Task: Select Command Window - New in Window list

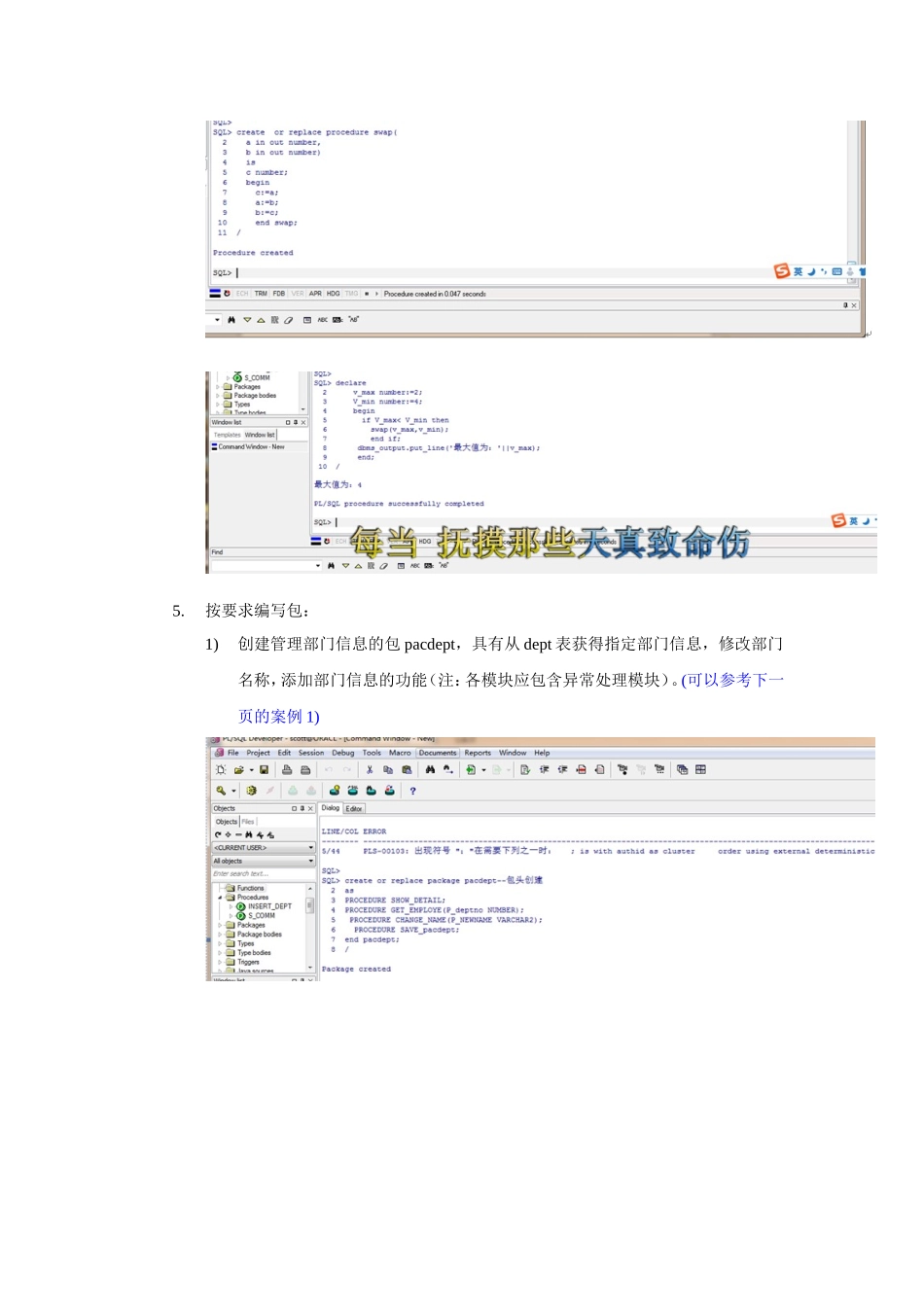Action: pos(251,447)
